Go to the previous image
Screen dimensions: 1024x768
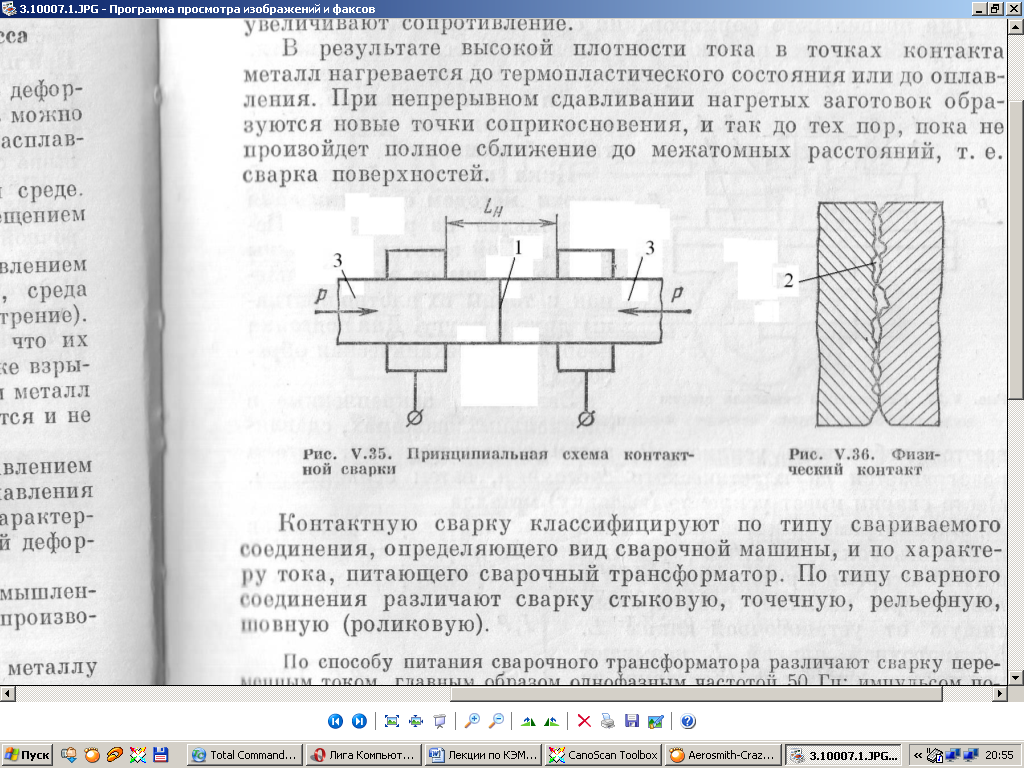[x=335, y=721]
